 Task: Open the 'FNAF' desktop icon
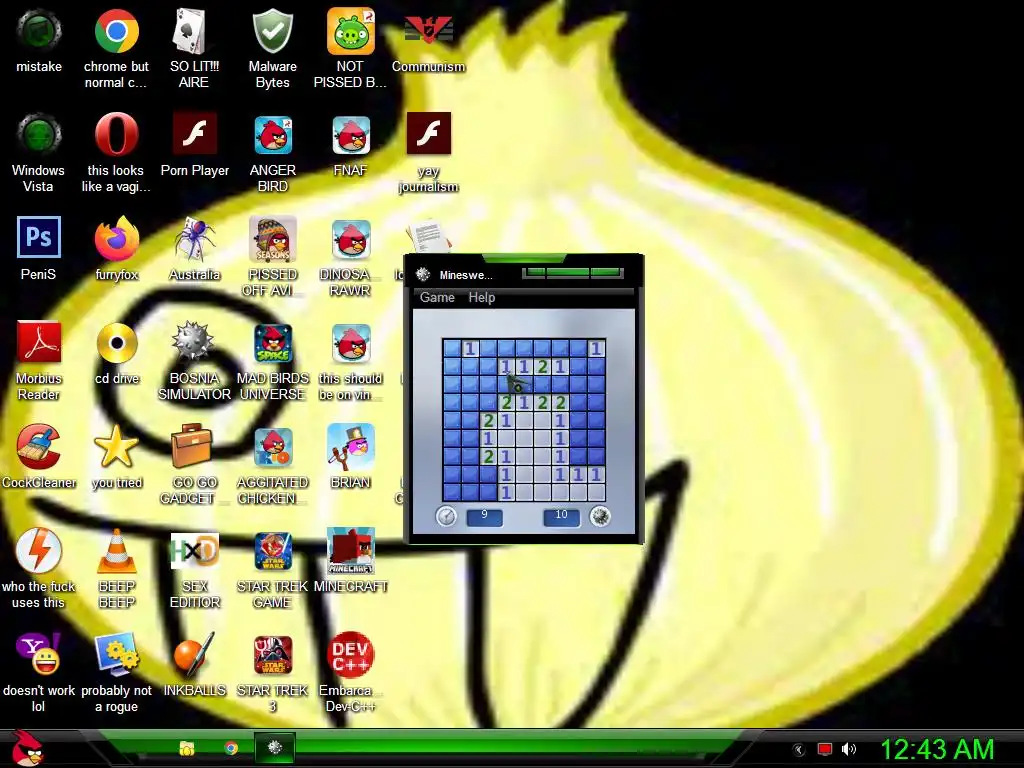pos(351,135)
